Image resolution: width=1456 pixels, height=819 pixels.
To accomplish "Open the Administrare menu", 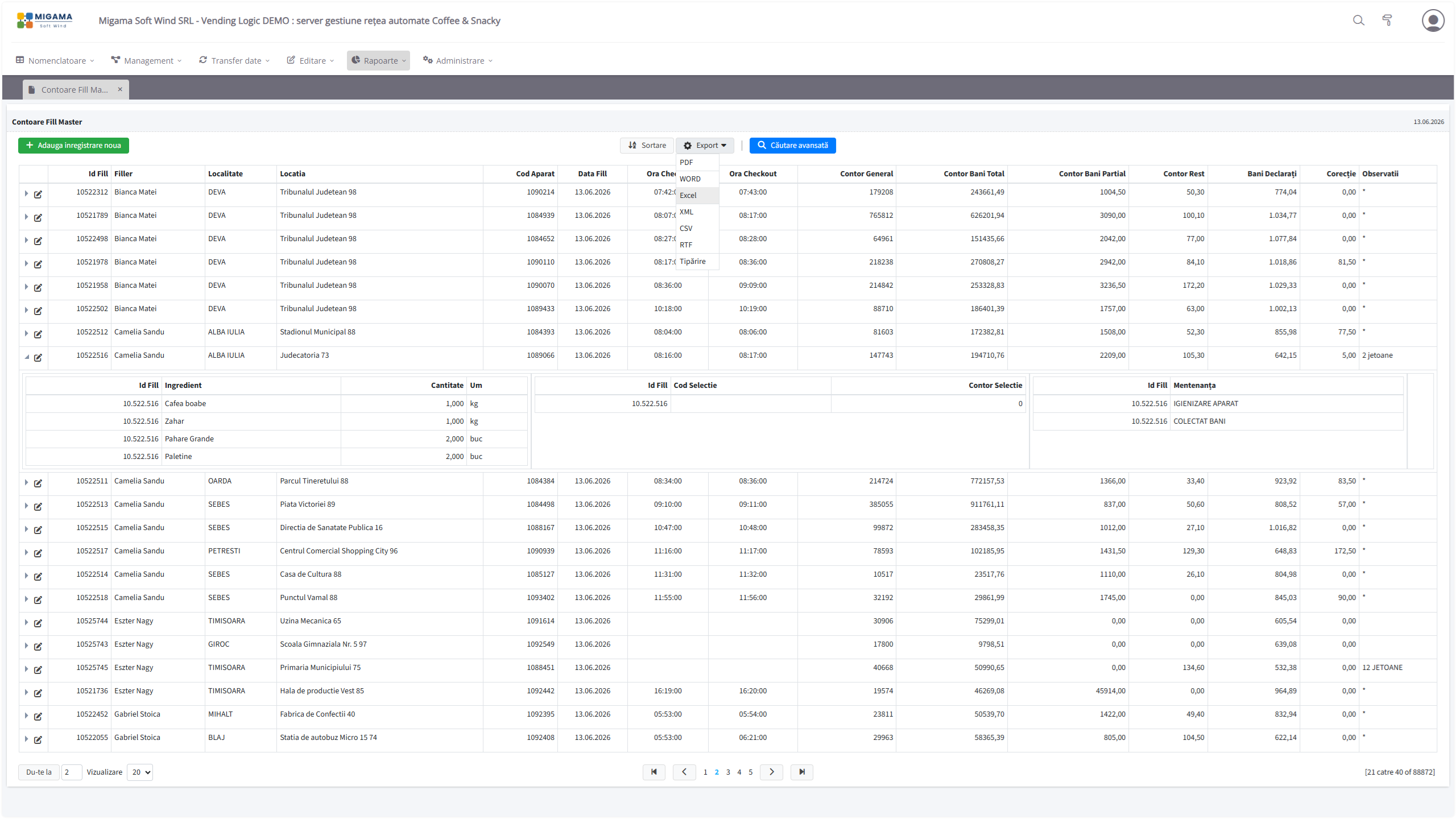I will tap(458, 60).
